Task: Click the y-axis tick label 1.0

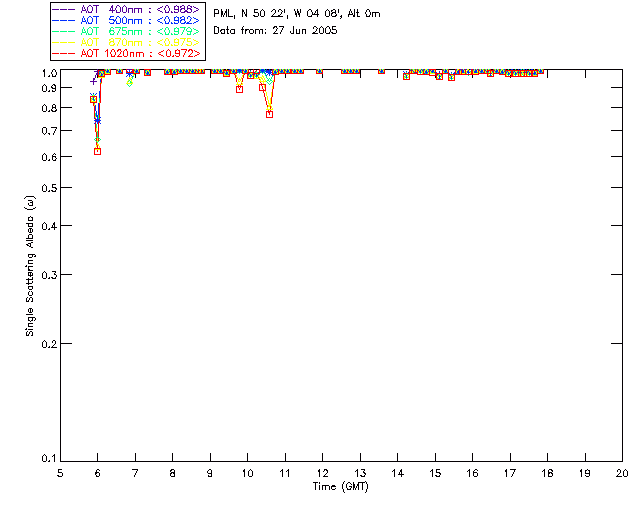Action: coord(49,73)
